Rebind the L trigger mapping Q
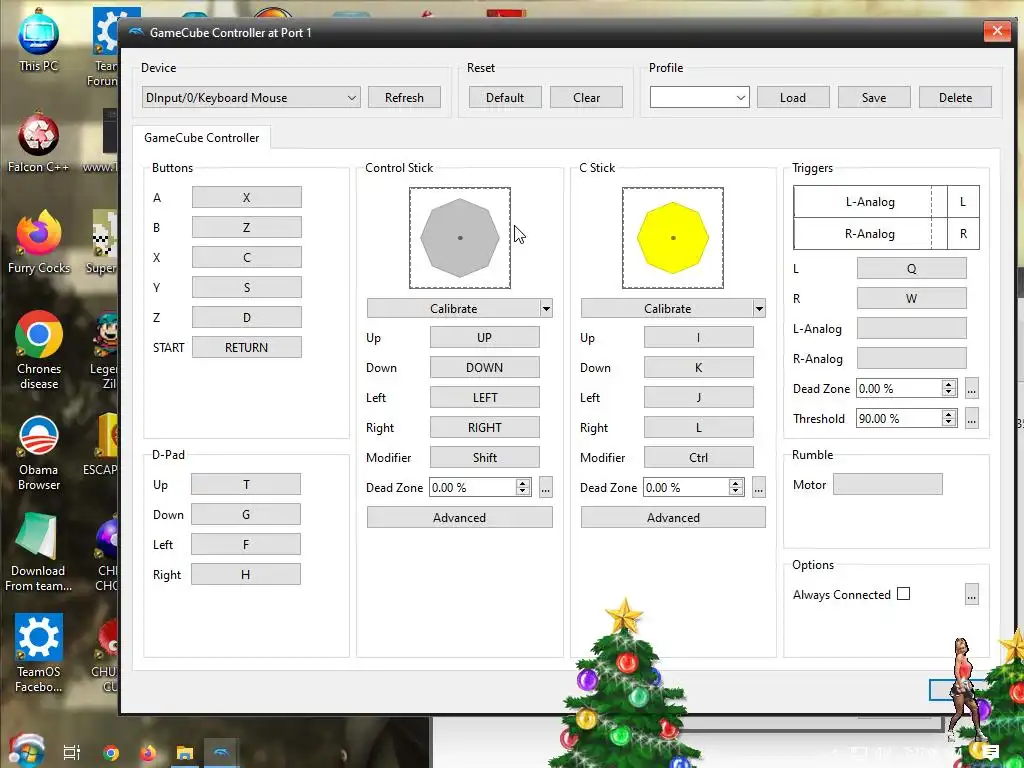The width and height of the screenshot is (1024, 768). tap(912, 268)
